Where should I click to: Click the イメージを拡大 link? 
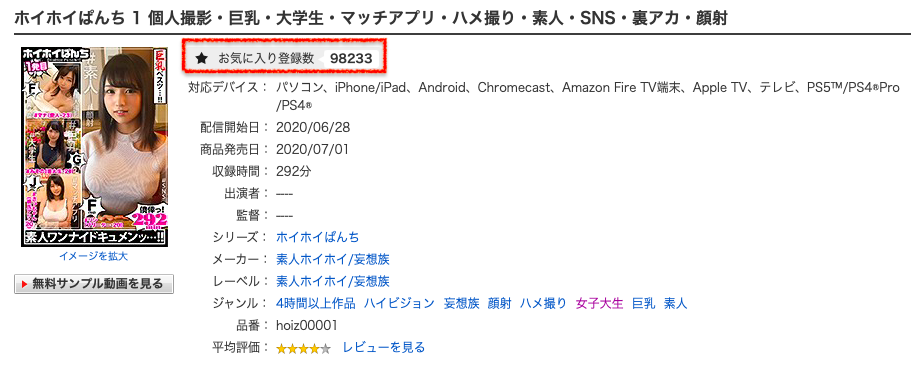click(x=94, y=256)
